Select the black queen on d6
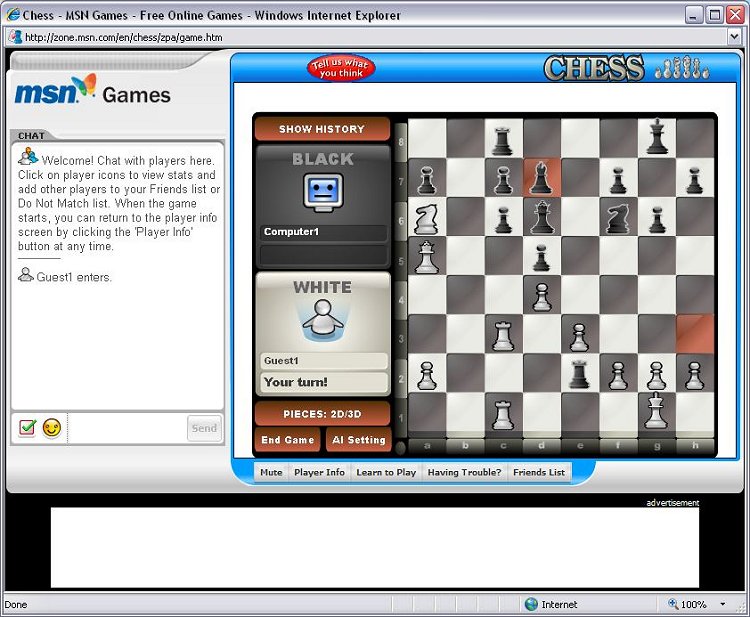This screenshot has height=617, width=750. point(541,217)
